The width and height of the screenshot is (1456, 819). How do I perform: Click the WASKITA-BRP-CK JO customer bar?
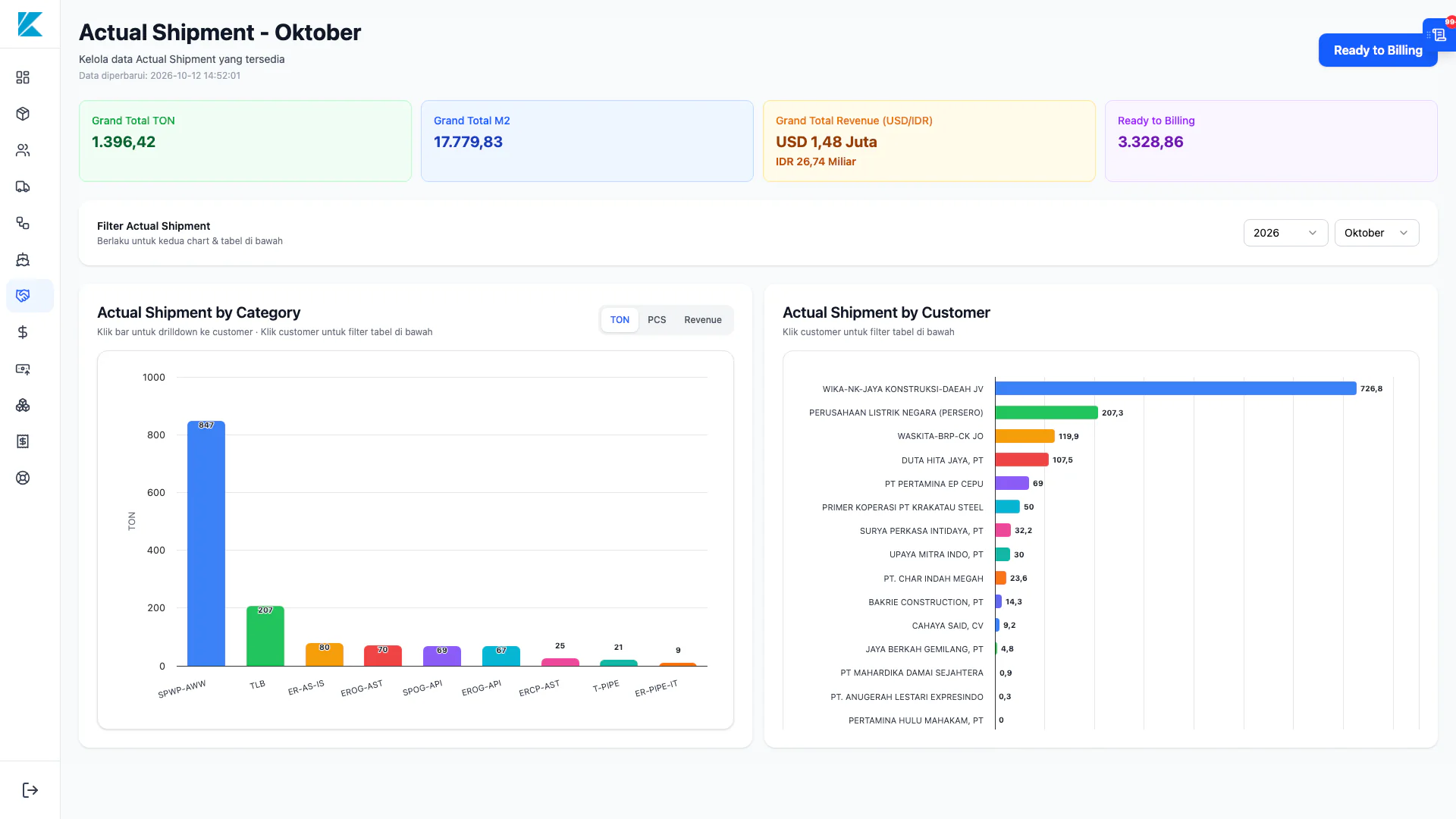click(x=1025, y=436)
